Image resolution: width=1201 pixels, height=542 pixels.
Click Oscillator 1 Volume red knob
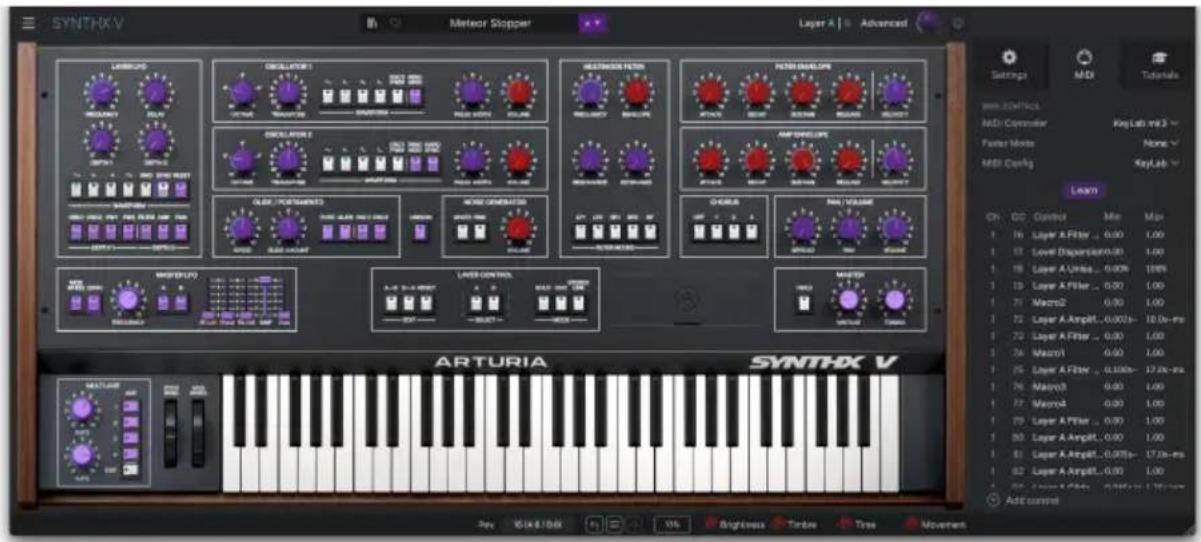[518, 94]
